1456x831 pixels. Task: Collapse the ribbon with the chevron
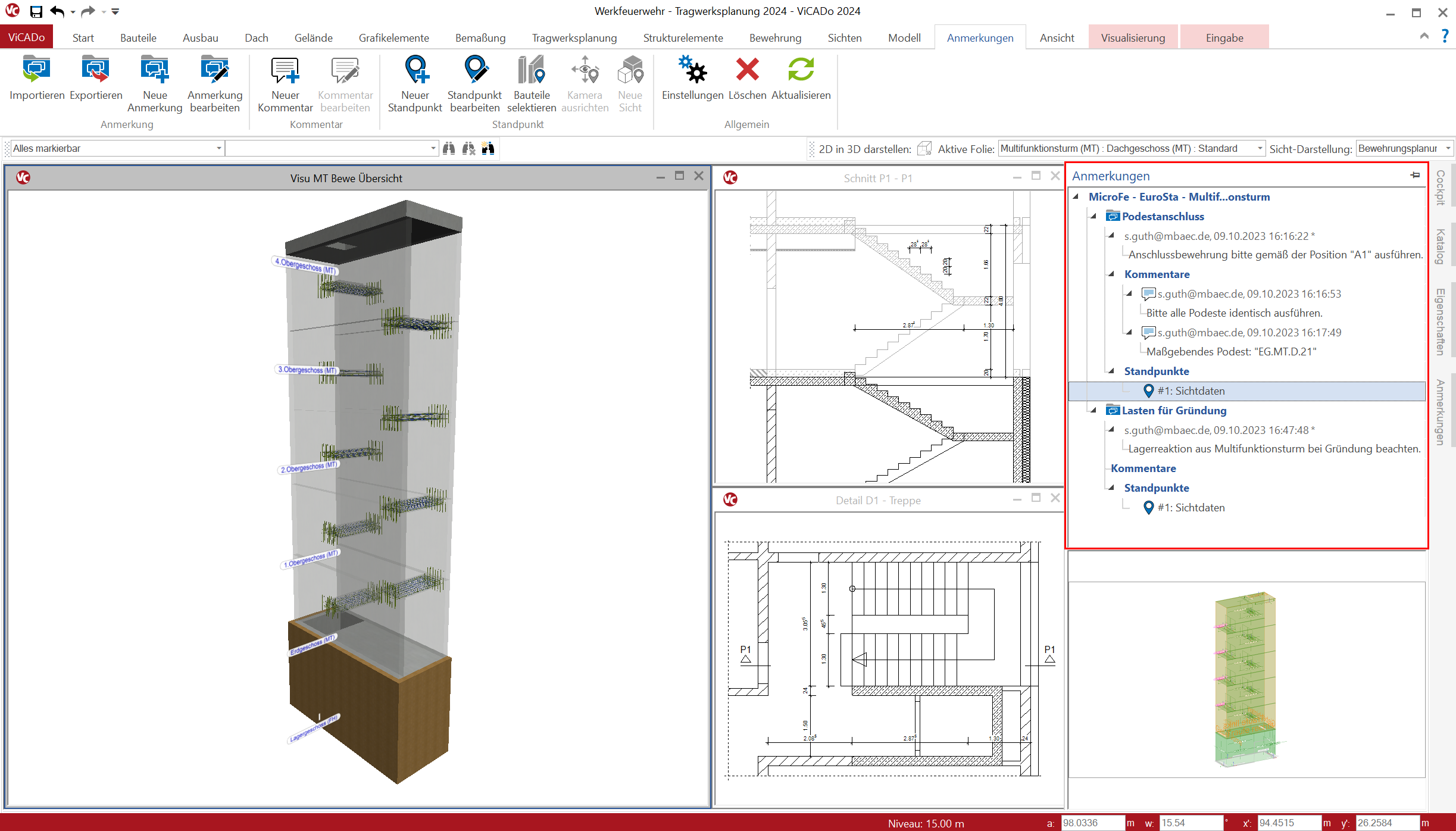1424,36
